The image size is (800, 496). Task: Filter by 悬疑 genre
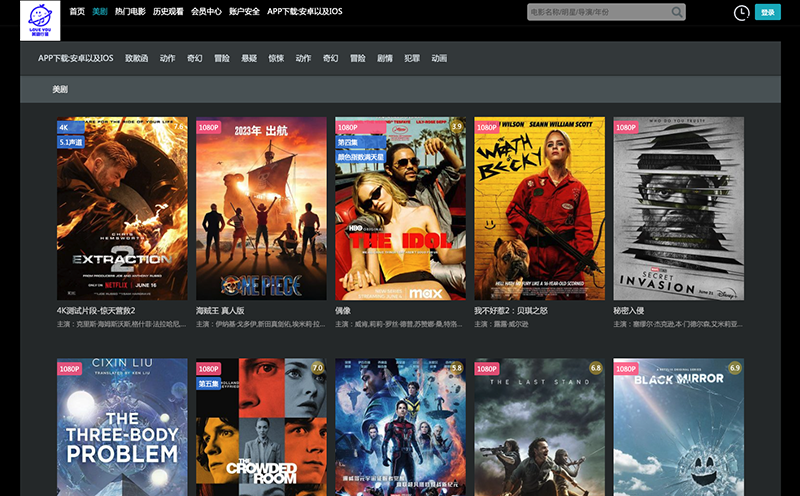(249, 58)
